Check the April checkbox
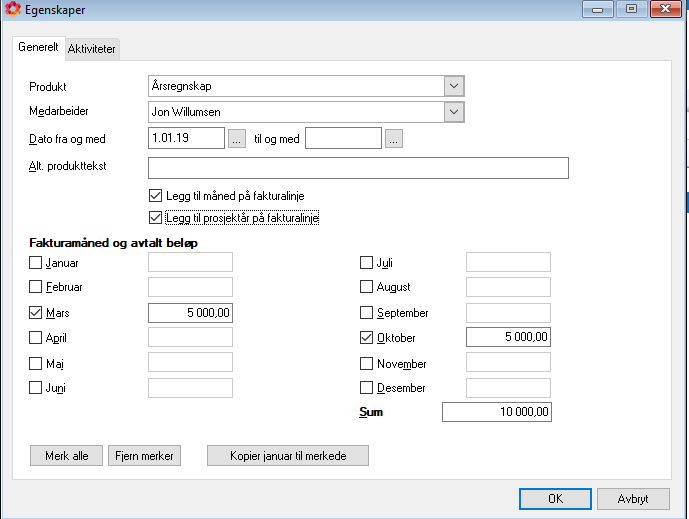The width and height of the screenshot is (689, 519). point(35,338)
